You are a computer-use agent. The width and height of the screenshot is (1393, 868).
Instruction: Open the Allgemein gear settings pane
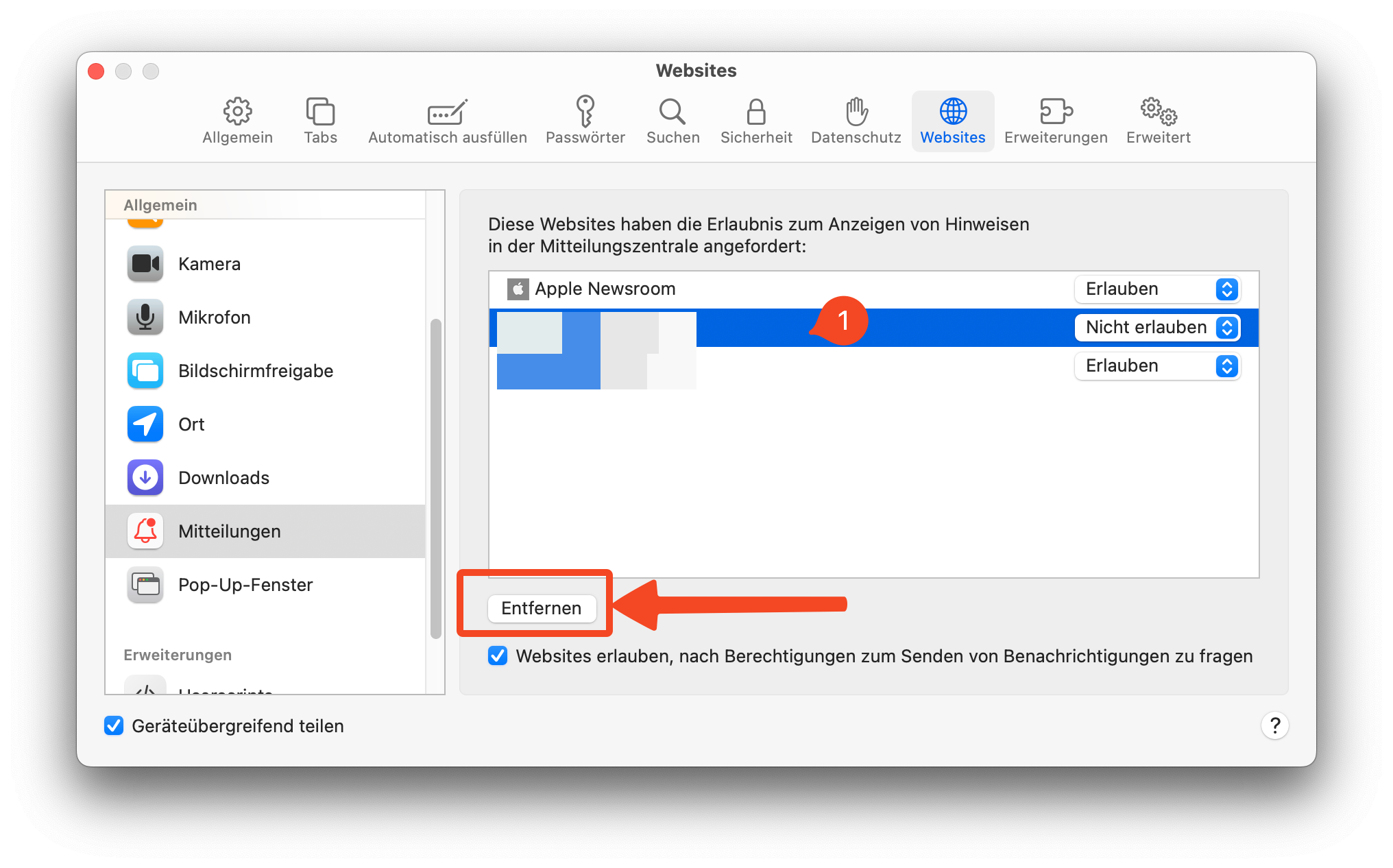(237, 120)
